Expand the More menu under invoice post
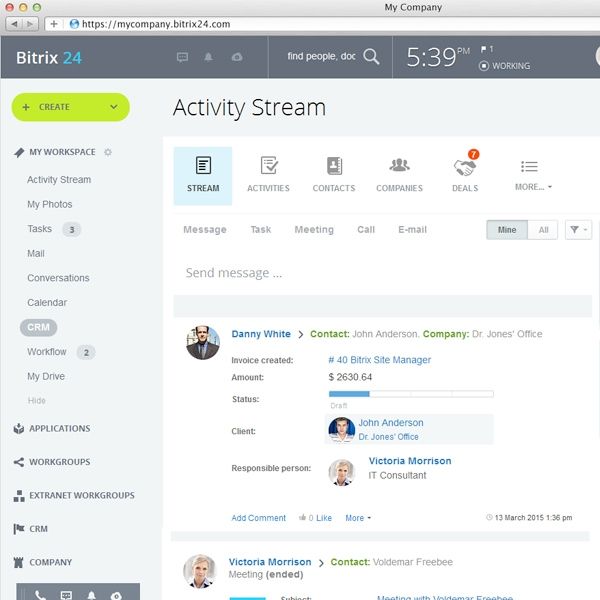Viewport: 600px width, 600px height. [357, 518]
